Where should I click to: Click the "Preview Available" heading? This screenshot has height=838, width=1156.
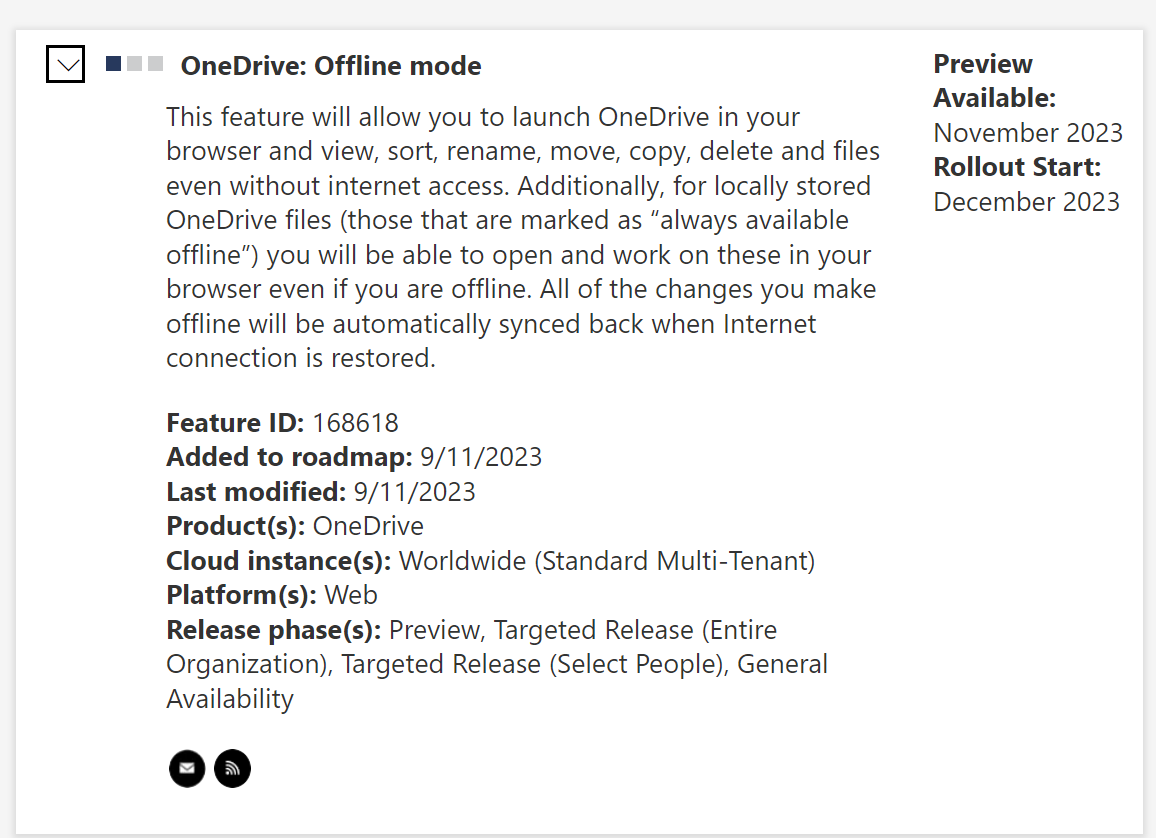coord(994,81)
